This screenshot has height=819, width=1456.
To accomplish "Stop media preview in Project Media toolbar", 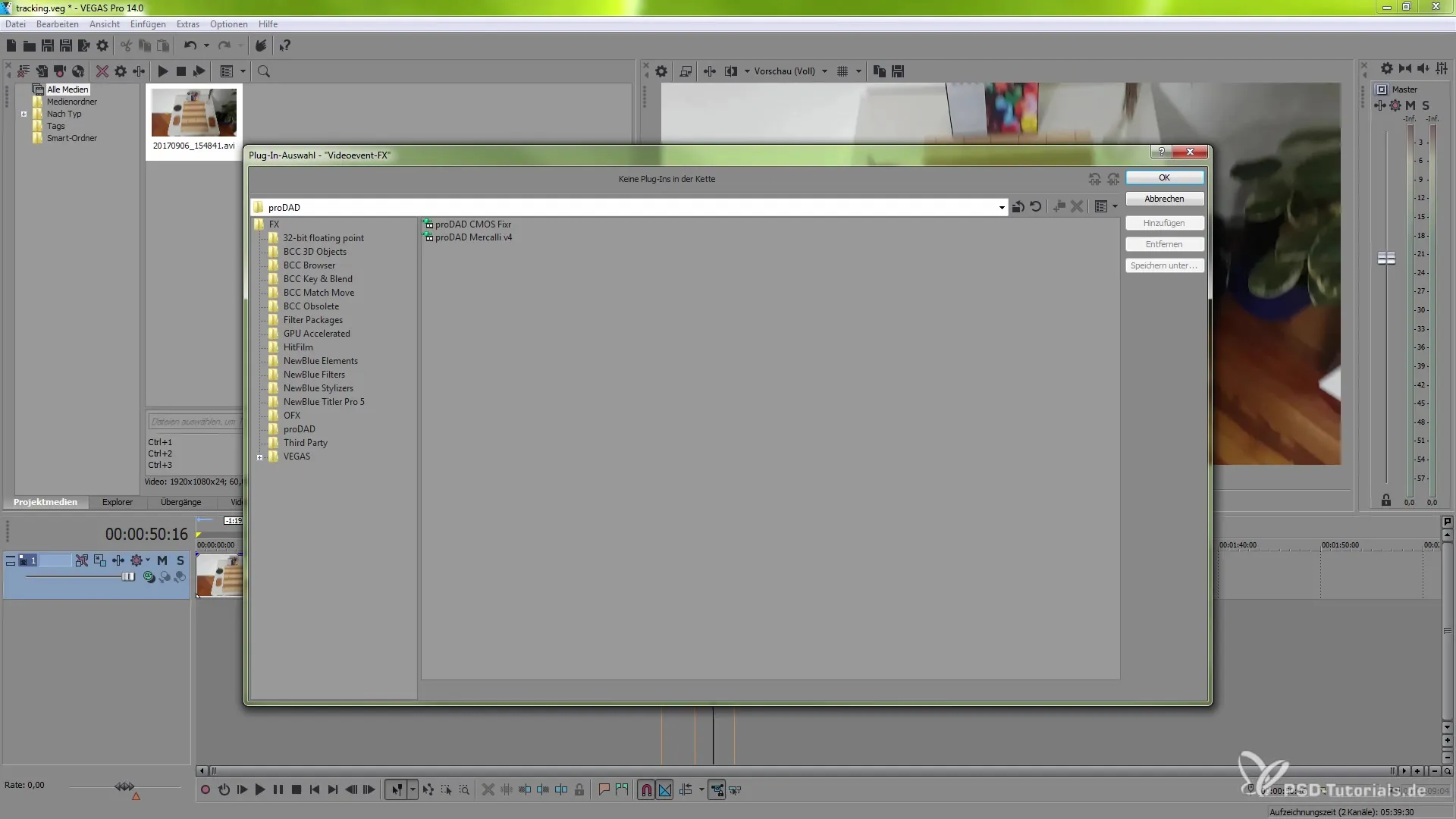I will [x=180, y=71].
